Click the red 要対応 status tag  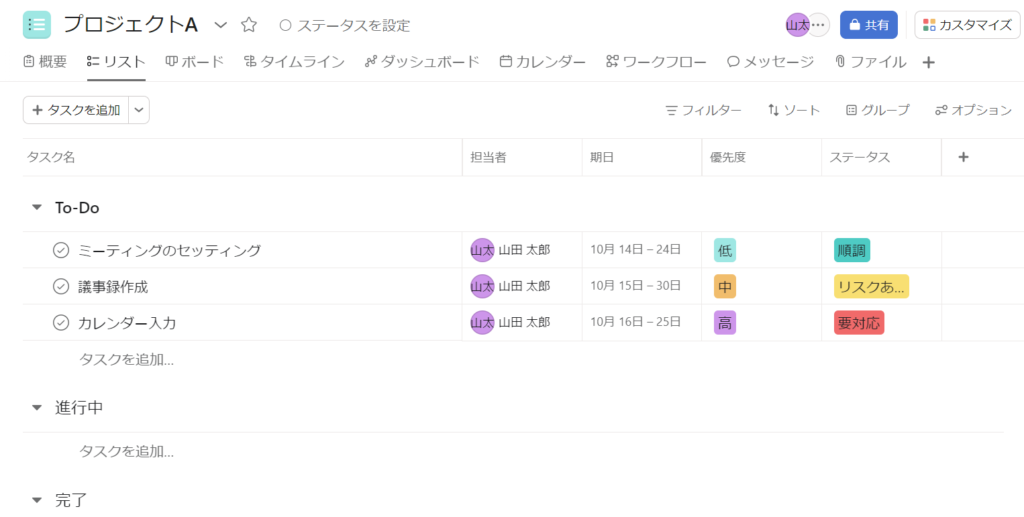click(858, 322)
